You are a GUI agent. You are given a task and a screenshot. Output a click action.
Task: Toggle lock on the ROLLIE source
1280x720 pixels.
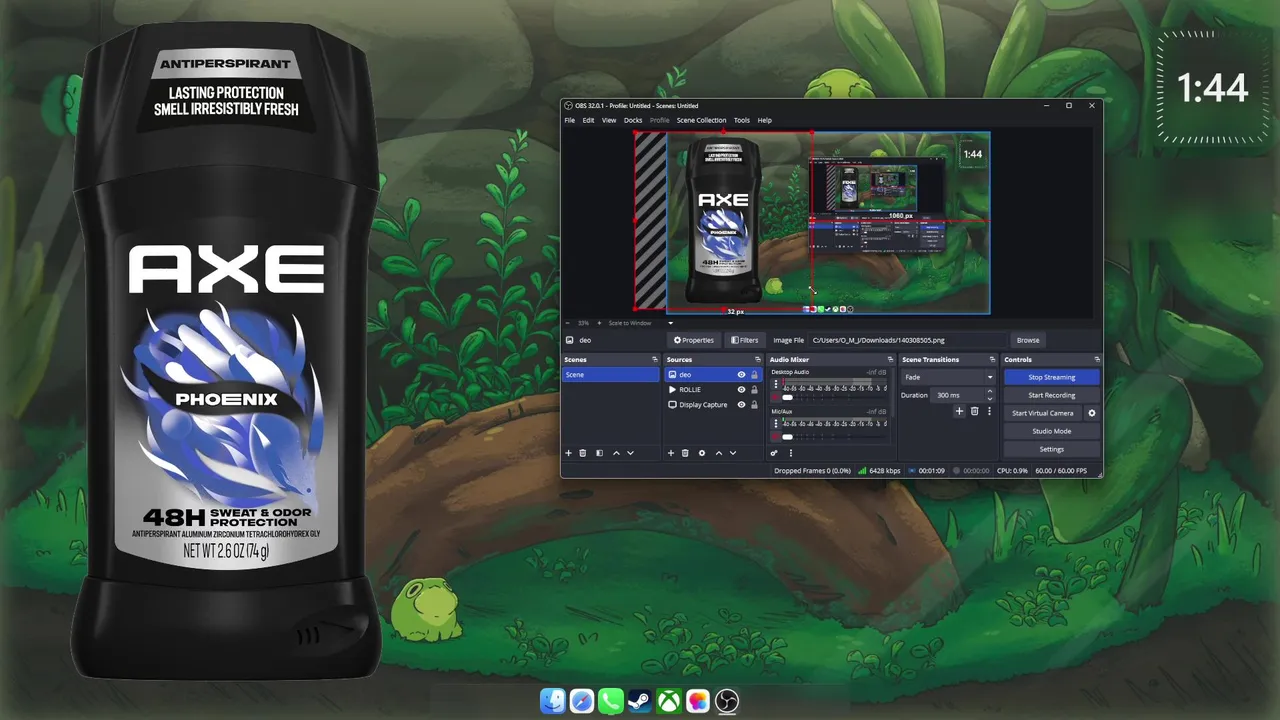point(754,390)
